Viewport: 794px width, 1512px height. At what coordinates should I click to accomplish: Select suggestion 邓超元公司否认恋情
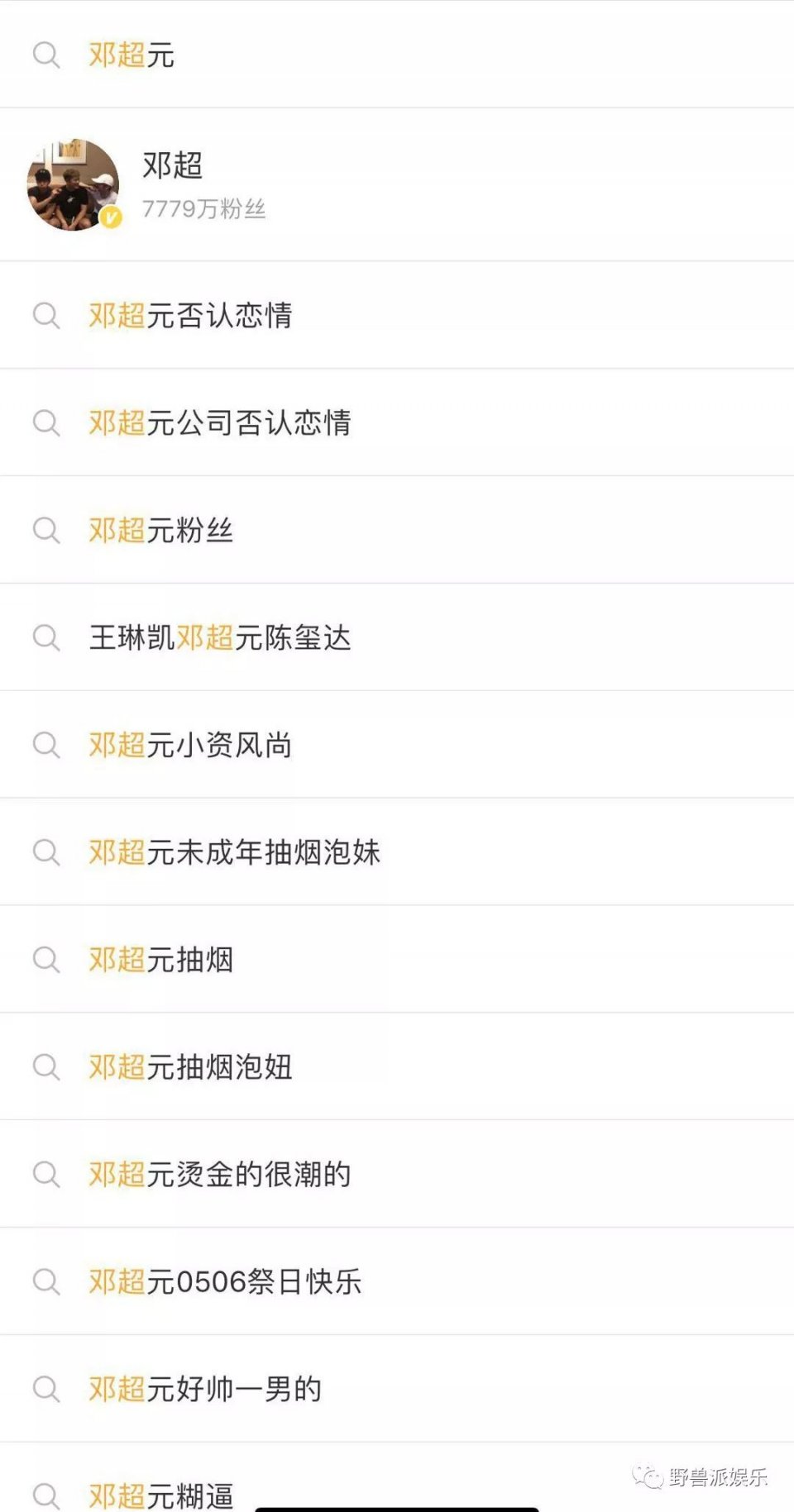pos(397,422)
